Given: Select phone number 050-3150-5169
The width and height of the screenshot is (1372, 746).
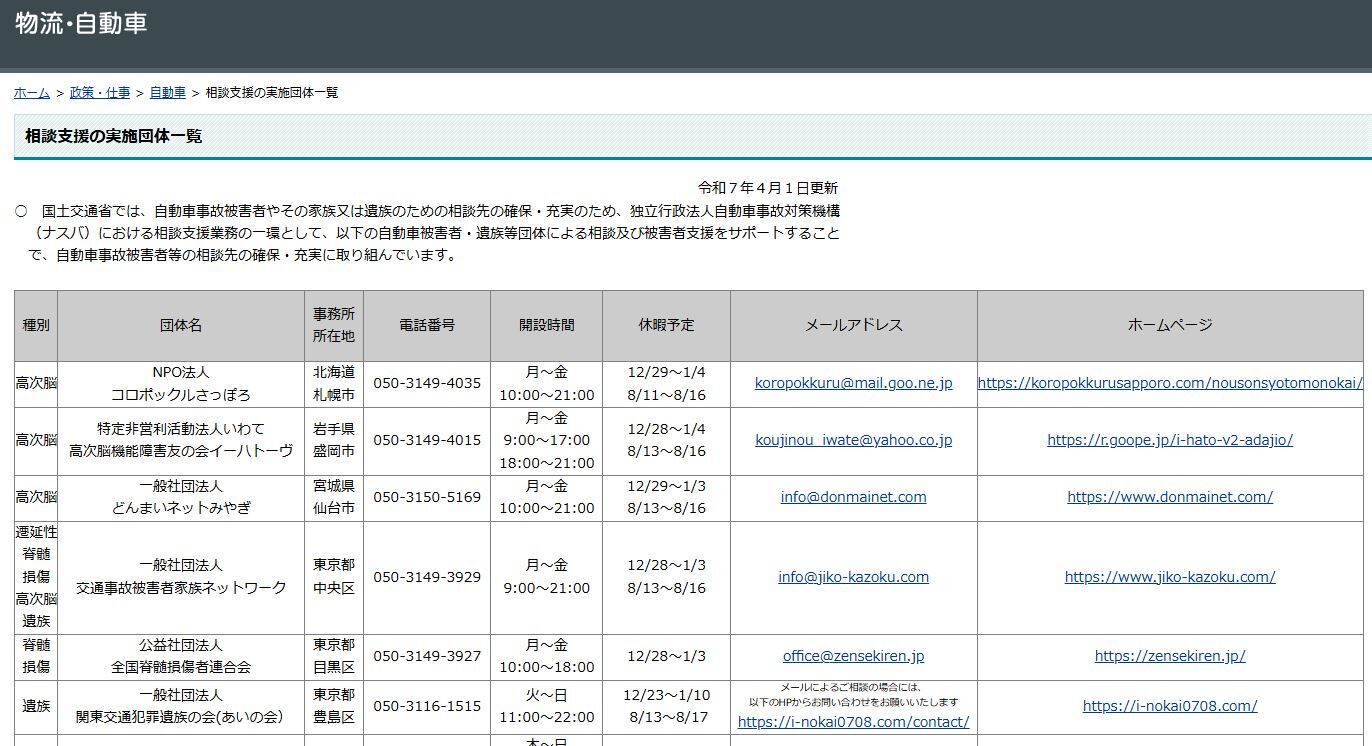Looking at the screenshot, I should (x=427, y=497).
